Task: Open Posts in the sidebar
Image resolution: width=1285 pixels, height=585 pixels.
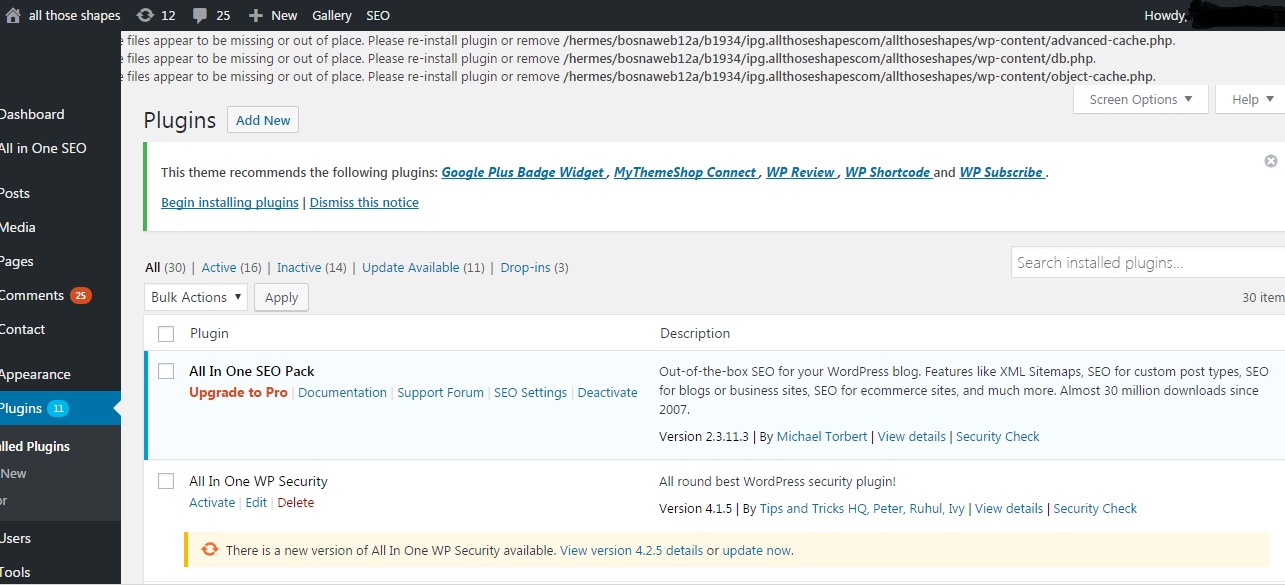Action: tap(15, 193)
